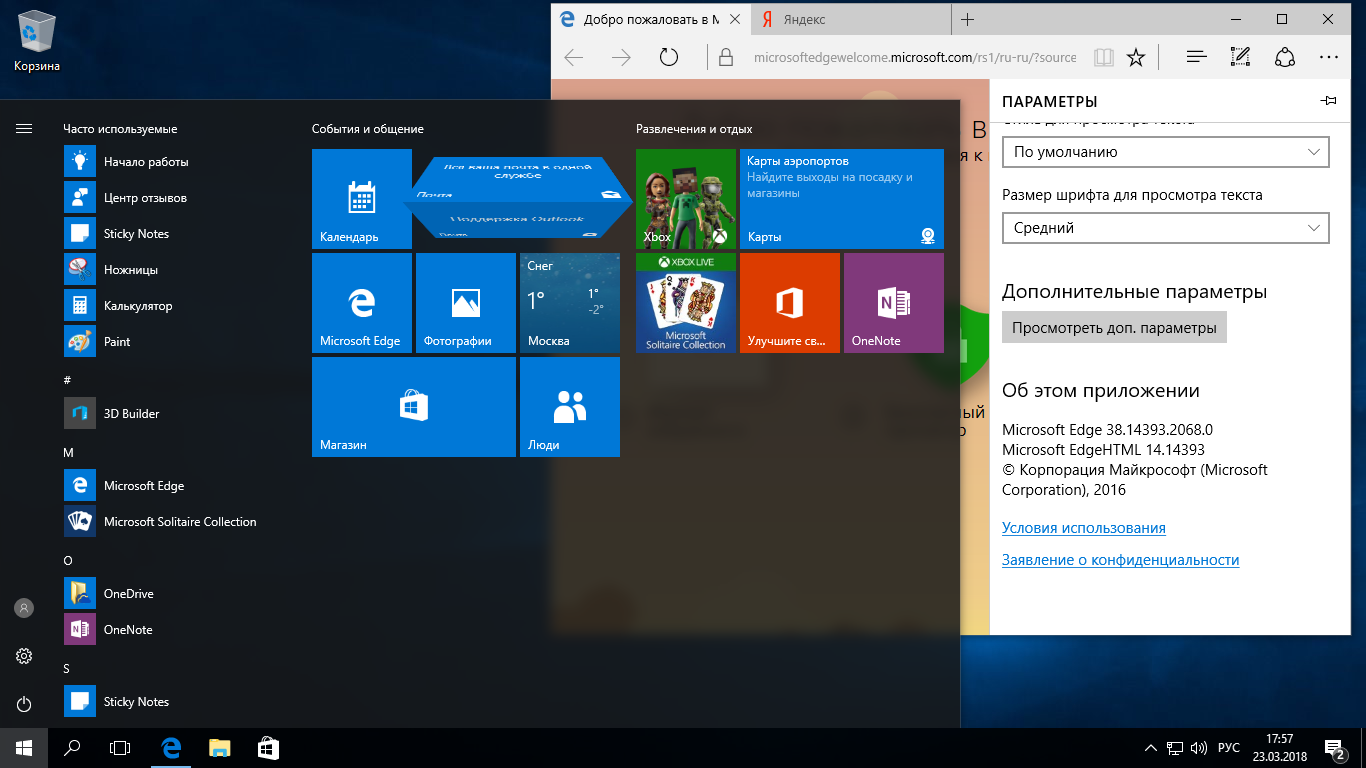Image resolution: width=1366 pixels, height=768 pixels.
Task: Open the People tile
Action: [569, 407]
